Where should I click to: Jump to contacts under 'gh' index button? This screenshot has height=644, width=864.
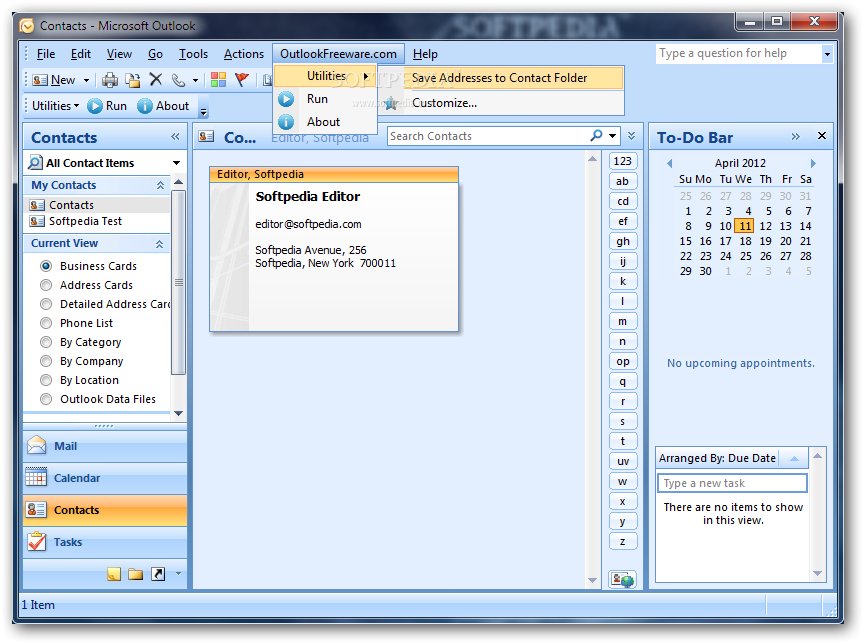623,241
